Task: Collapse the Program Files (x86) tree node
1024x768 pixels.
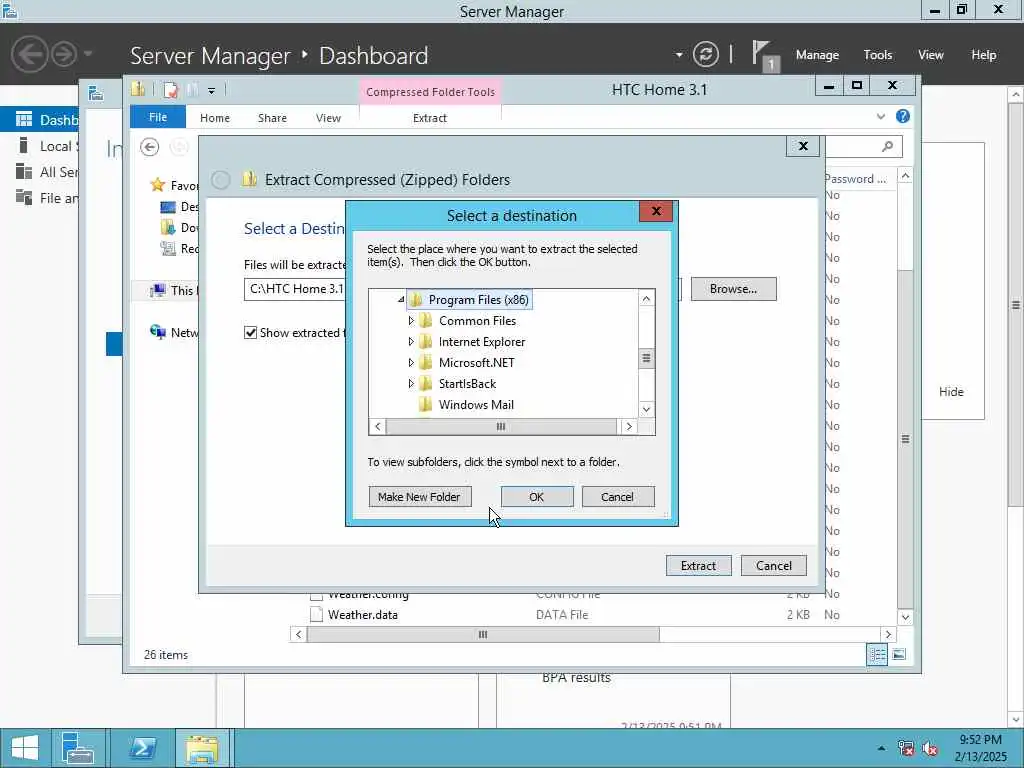Action: (x=401, y=299)
